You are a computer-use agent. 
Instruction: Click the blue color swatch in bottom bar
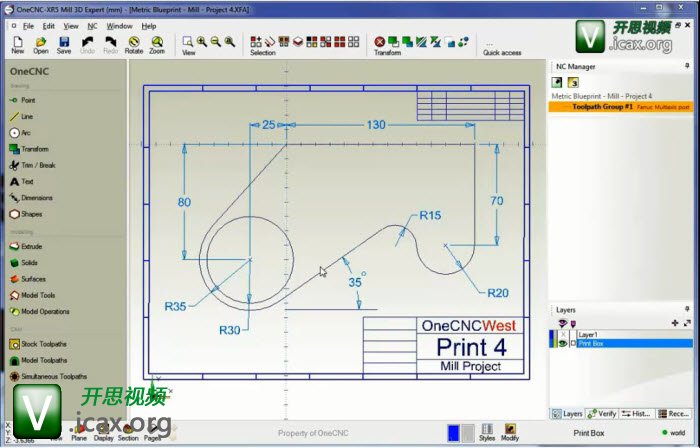[453, 433]
